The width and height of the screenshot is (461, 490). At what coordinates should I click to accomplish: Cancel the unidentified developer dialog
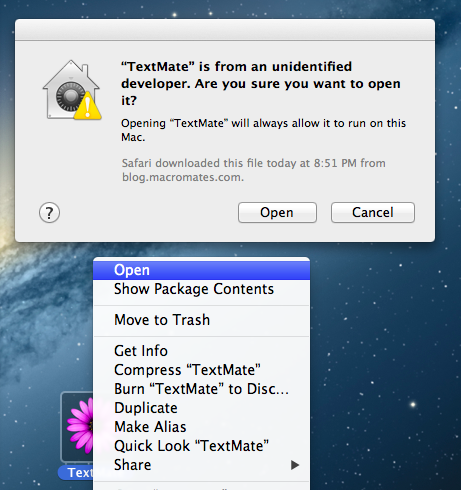(x=373, y=212)
